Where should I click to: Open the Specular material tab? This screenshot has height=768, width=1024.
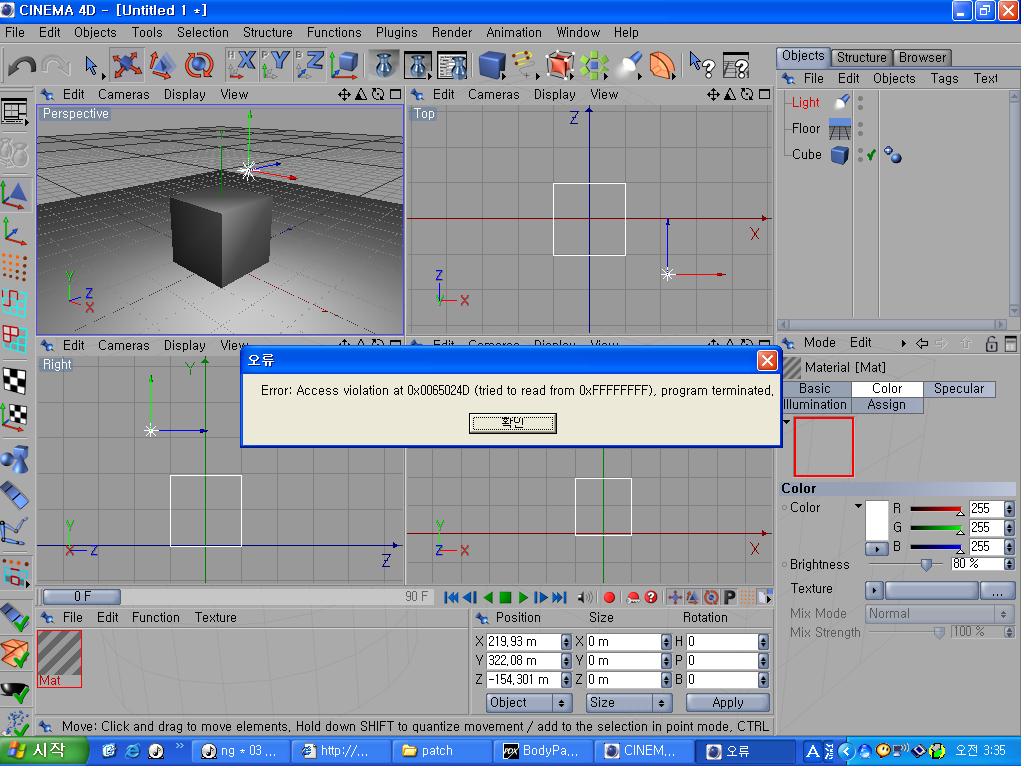(x=959, y=389)
